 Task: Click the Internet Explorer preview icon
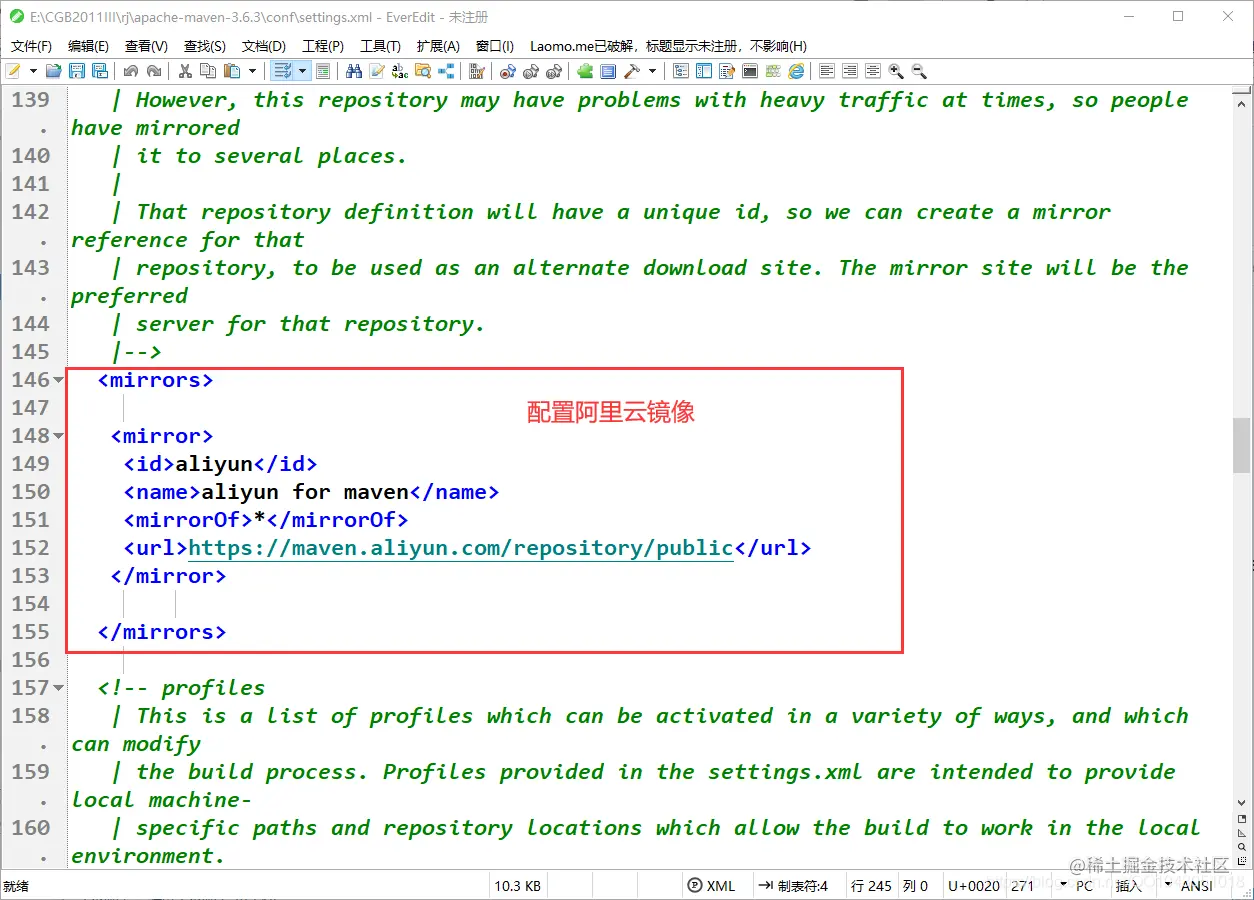tap(795, 71)
